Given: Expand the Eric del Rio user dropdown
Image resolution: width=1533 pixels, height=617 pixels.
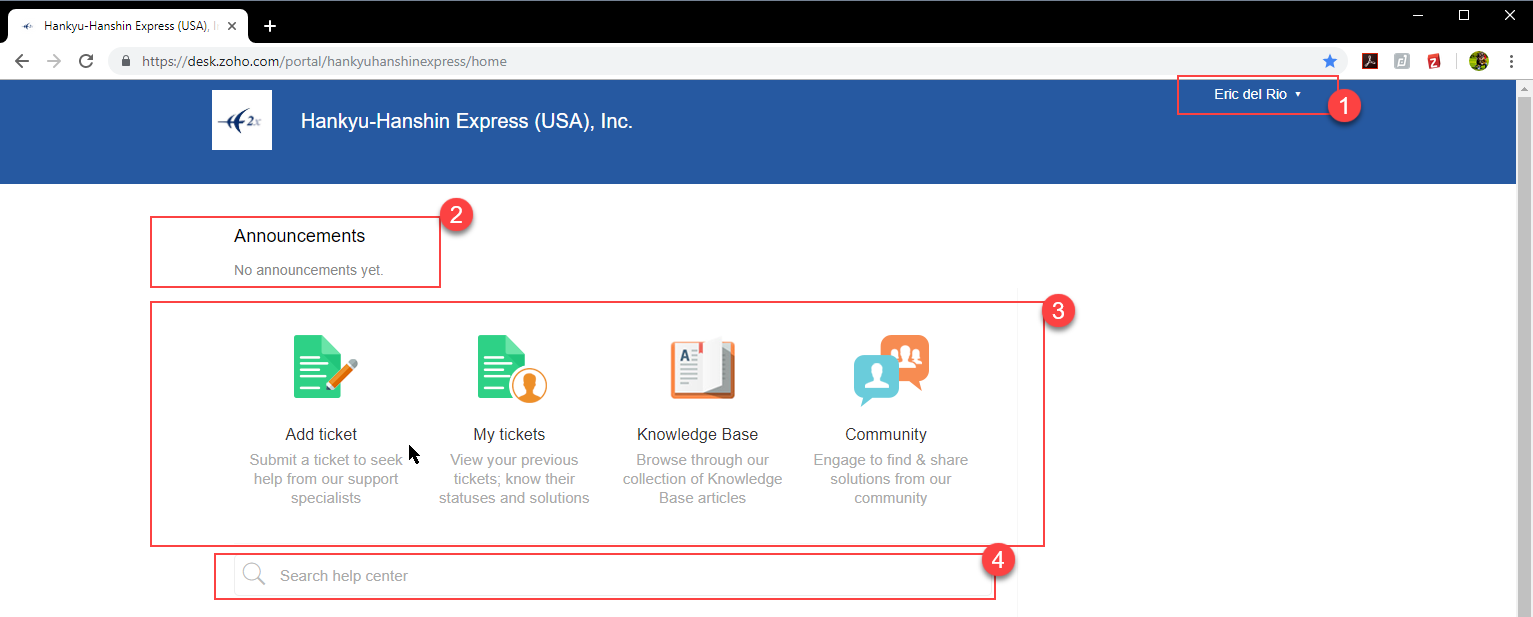Looking at the screenshot, I should tap(1257, 94).
